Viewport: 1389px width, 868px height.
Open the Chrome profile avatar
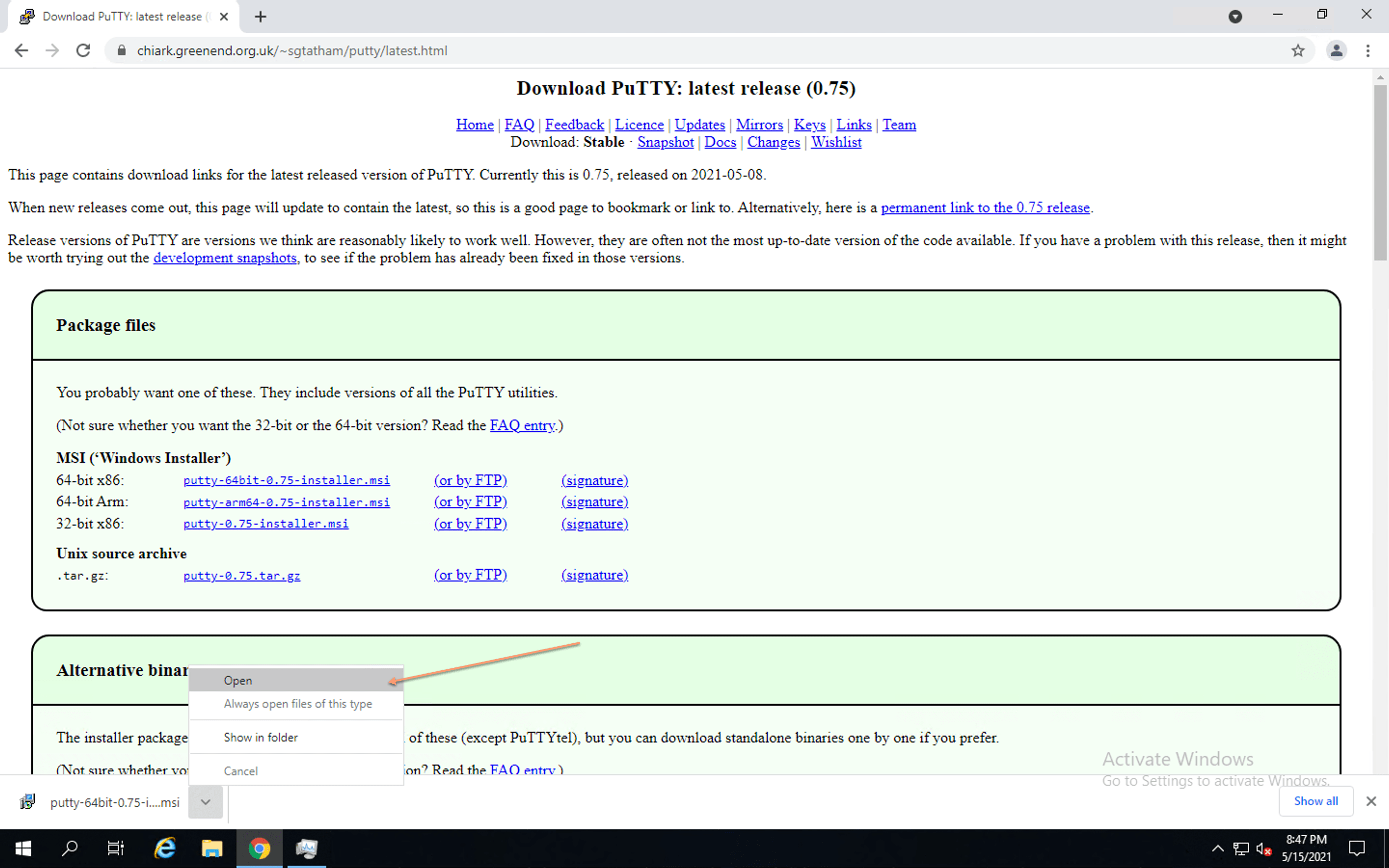tap(1336, 51)
